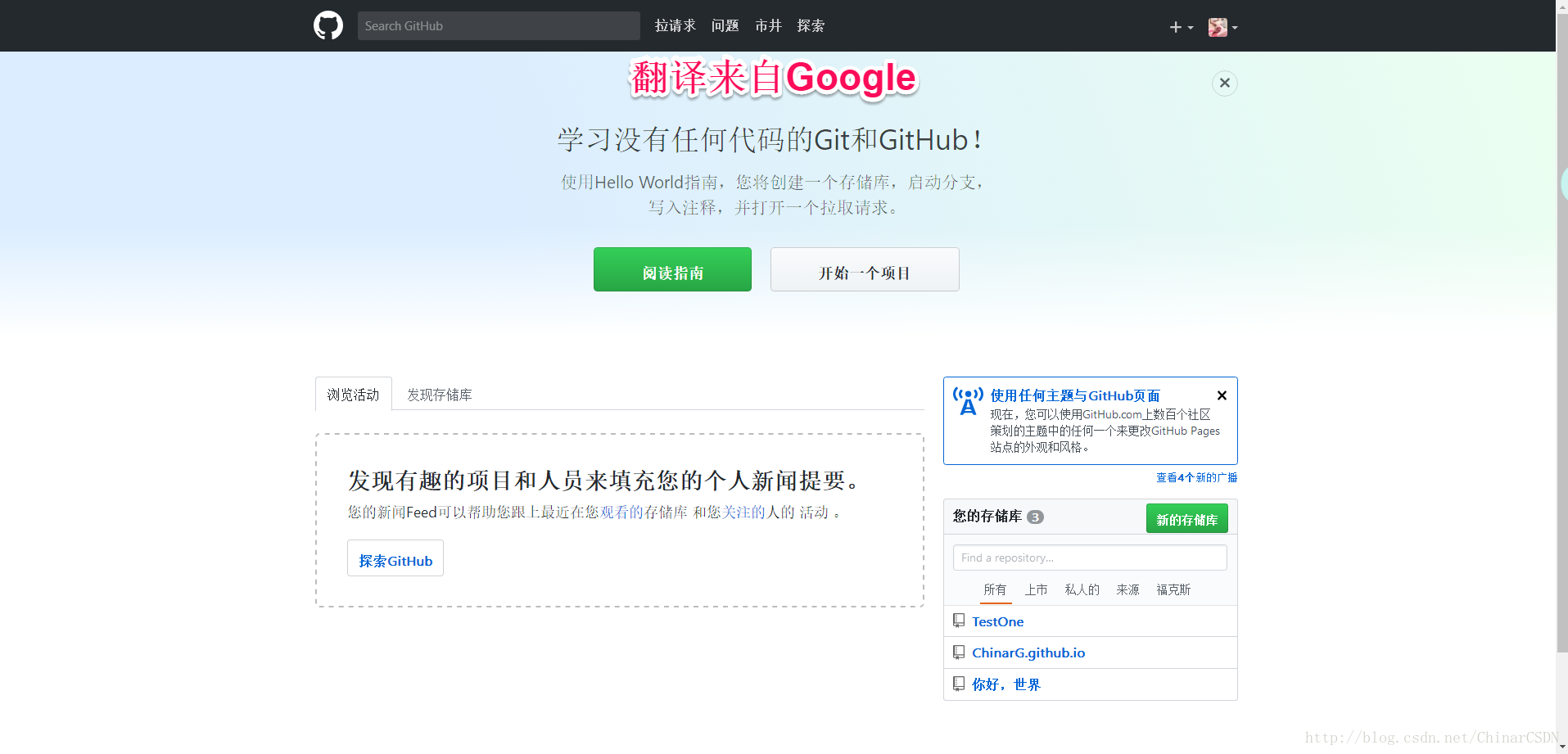Click the repo icon beside ChinarG.github.io
Screen dimensions: 1568x754
959,652
